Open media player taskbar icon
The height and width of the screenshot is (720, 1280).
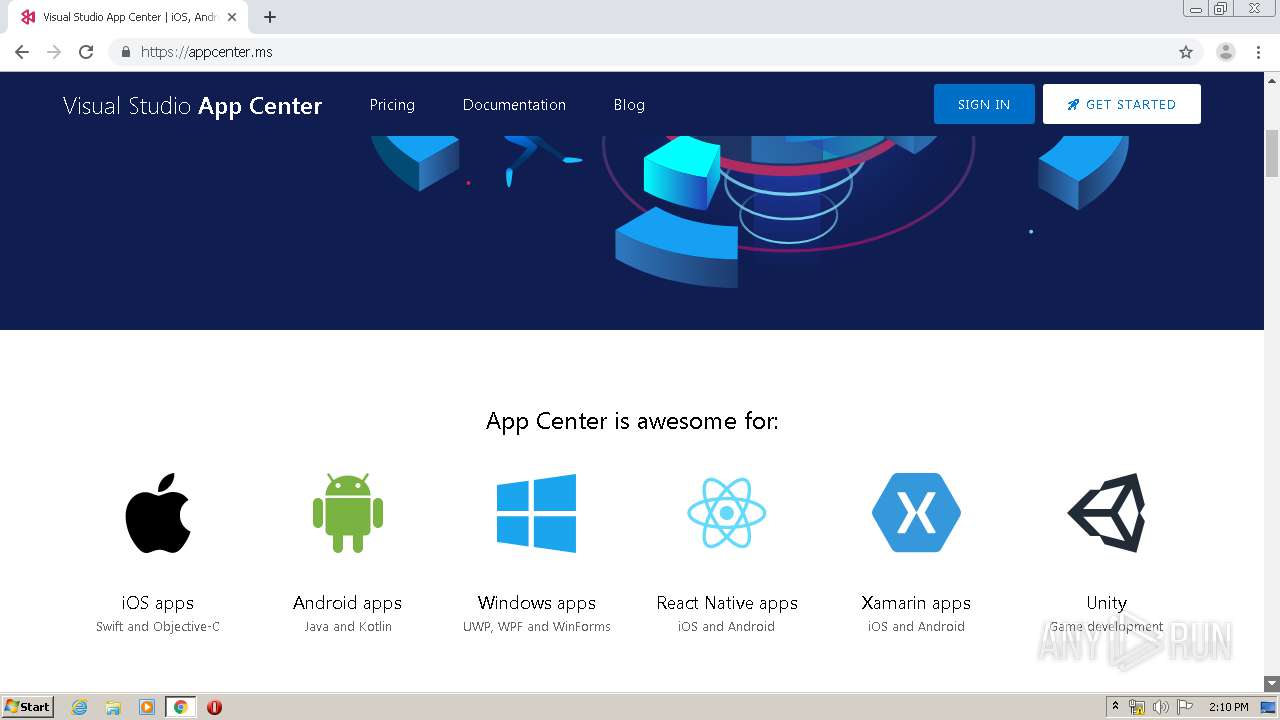point(147,707)
